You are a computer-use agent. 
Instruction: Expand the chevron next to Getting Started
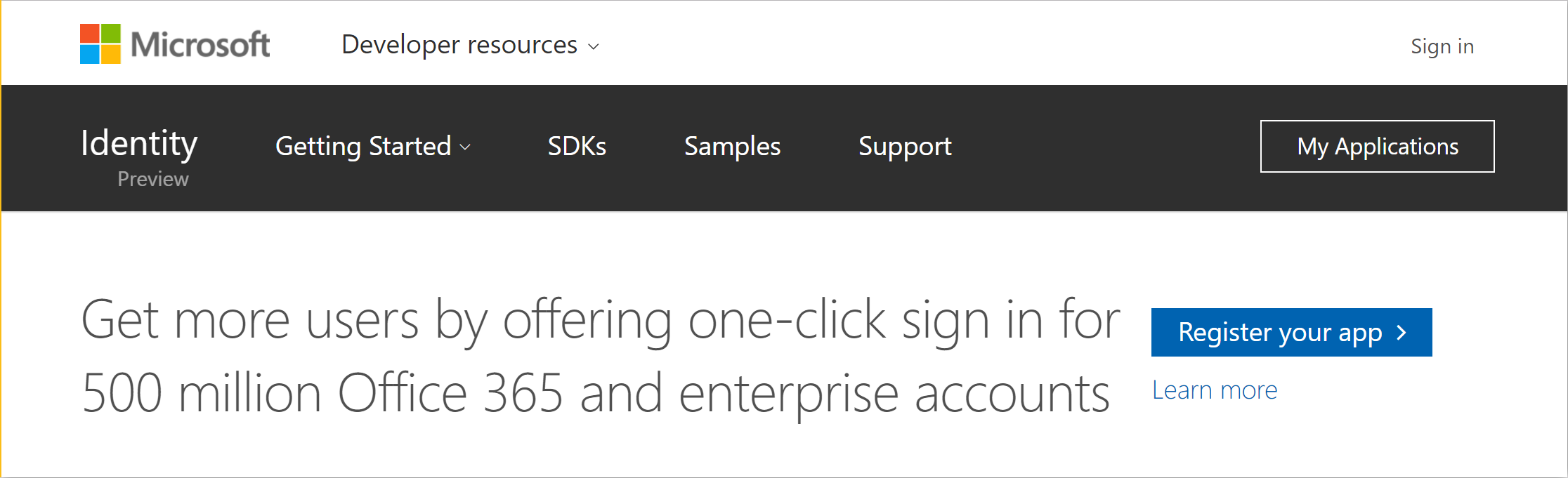click(465, 147)
